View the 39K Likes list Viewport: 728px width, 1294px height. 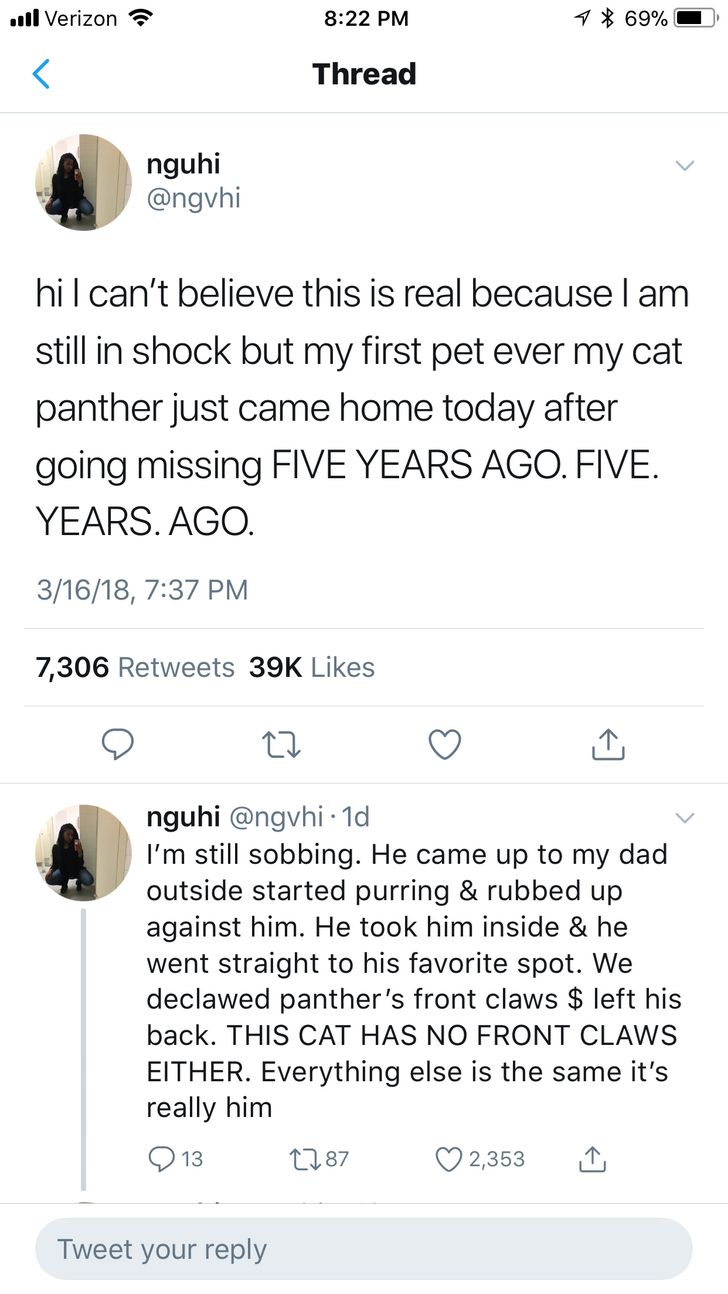(x=312, y=667)
